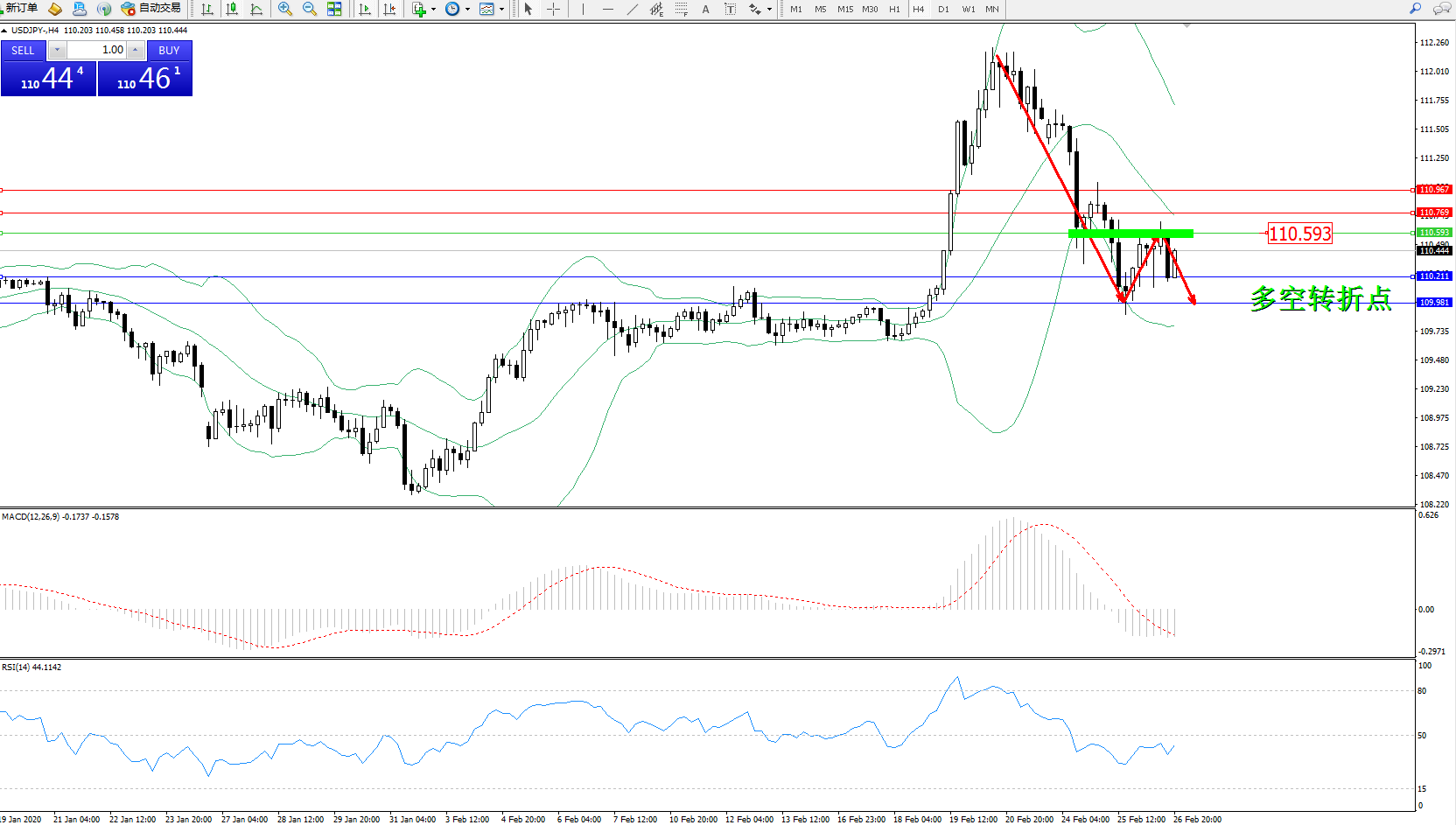The height and width of the screenshot is (825, 1456).
Task: Select the horizontal line drawing tool
Action: pos(607,9)
